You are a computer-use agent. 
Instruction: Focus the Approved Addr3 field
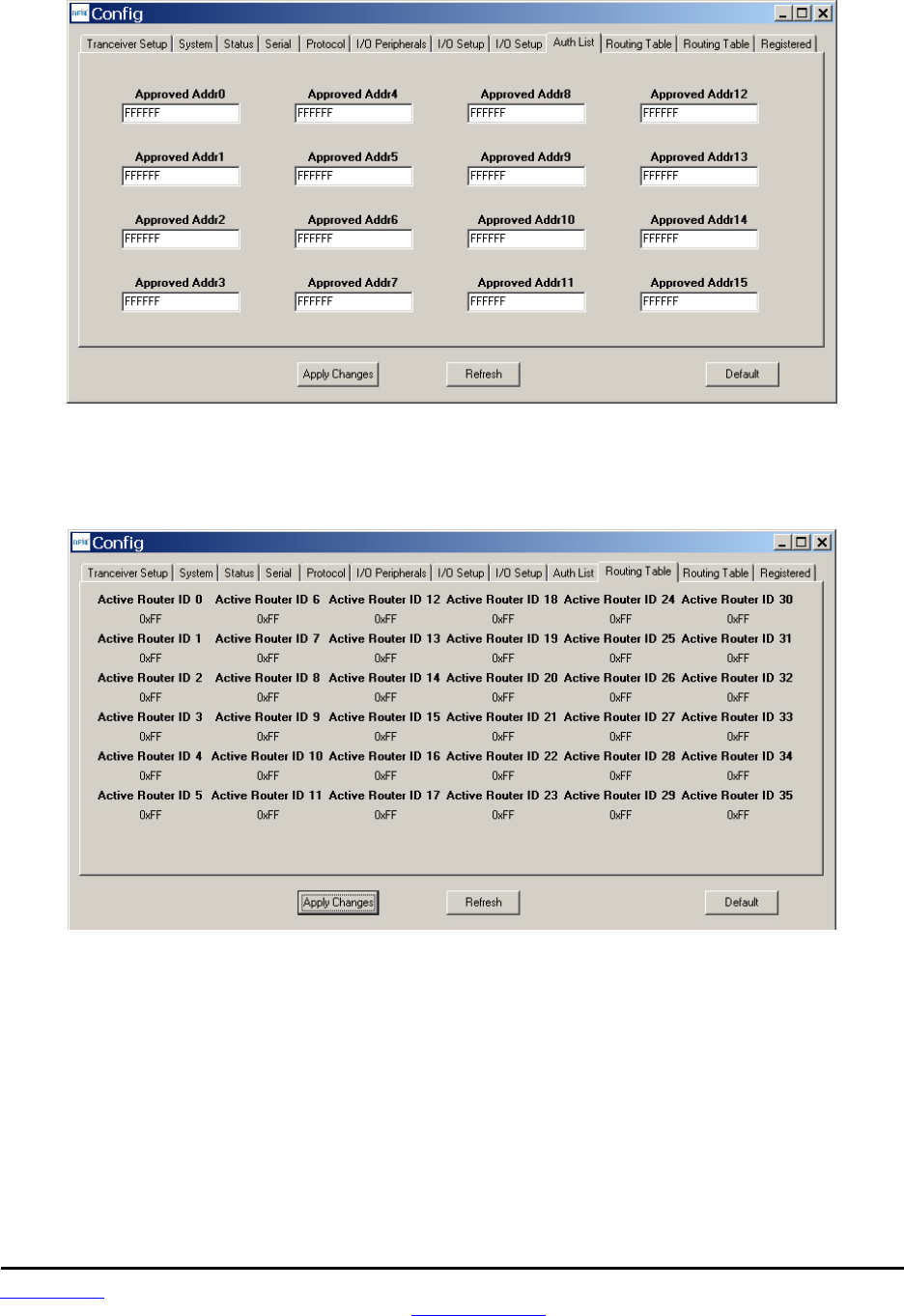point(181,302)
